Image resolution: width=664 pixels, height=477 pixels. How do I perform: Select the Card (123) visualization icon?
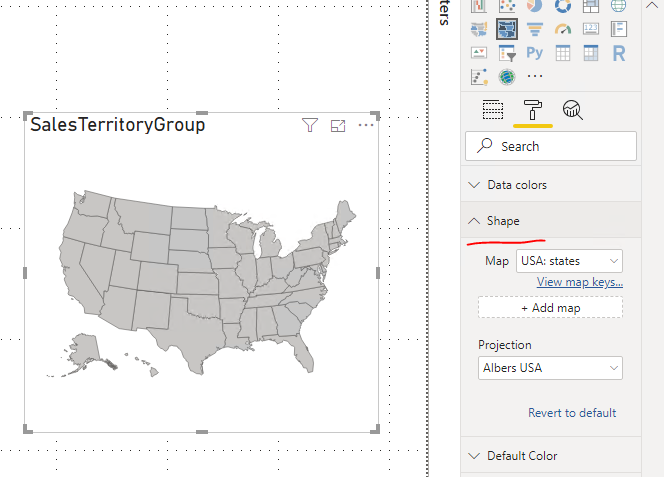591,29
